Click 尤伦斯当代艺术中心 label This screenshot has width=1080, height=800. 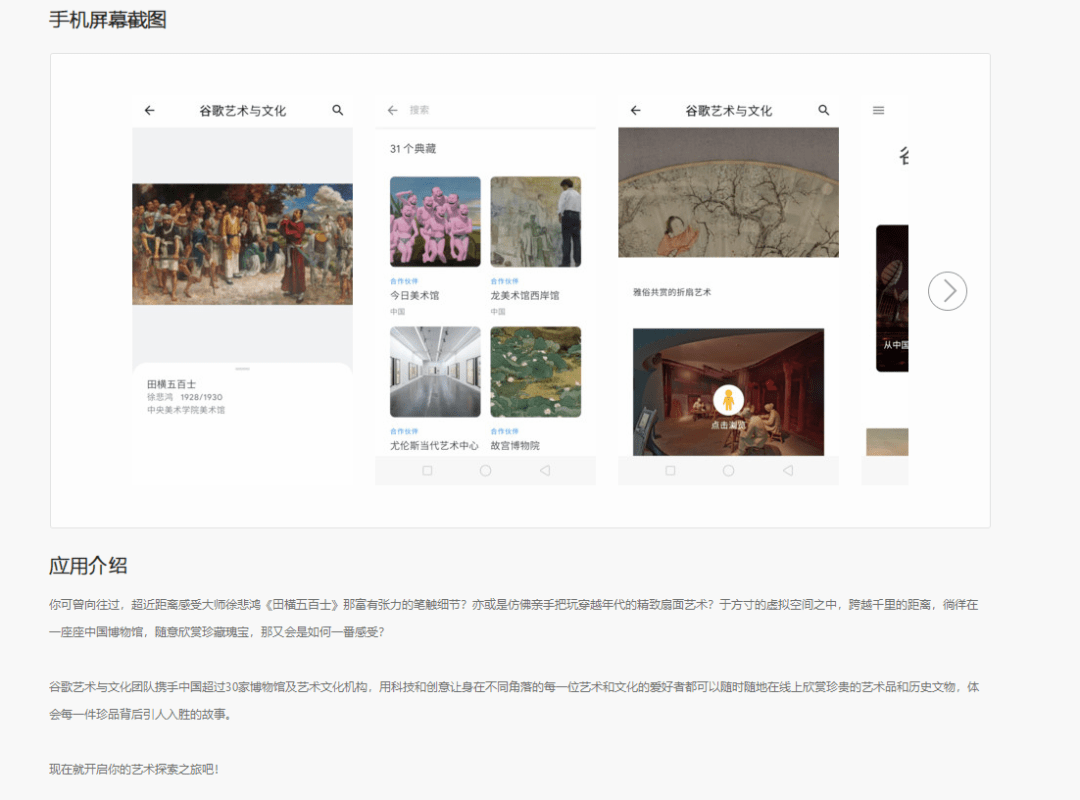tap(434, 446)
